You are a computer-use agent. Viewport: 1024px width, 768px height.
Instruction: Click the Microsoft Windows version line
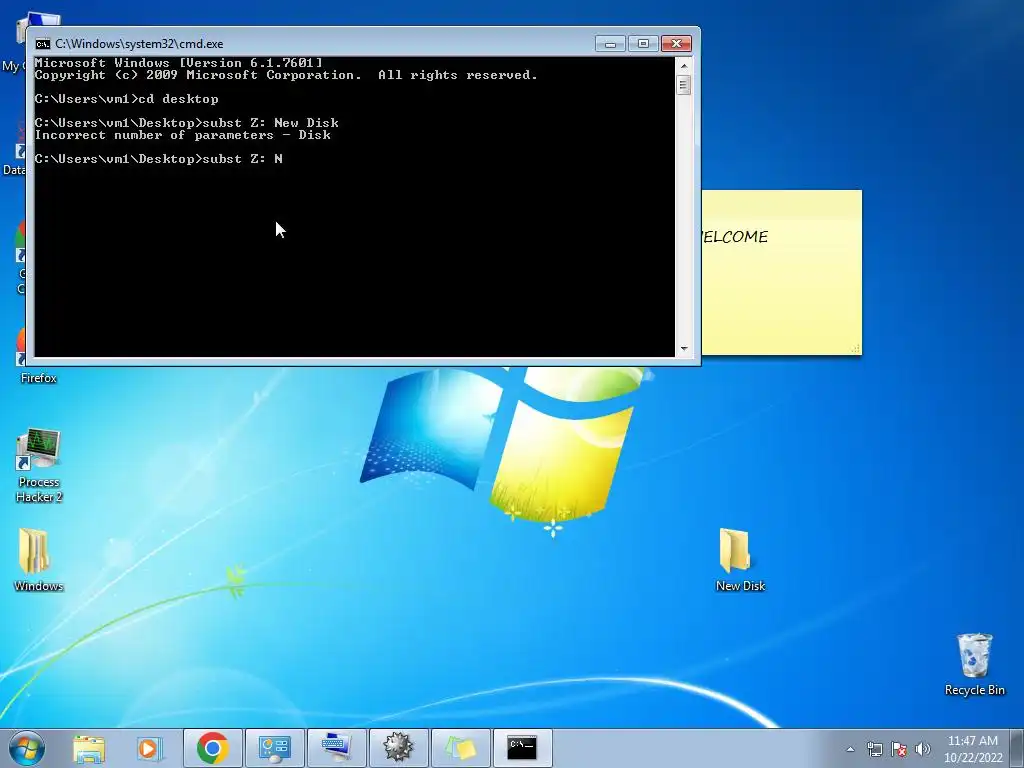tap(178, 63)
